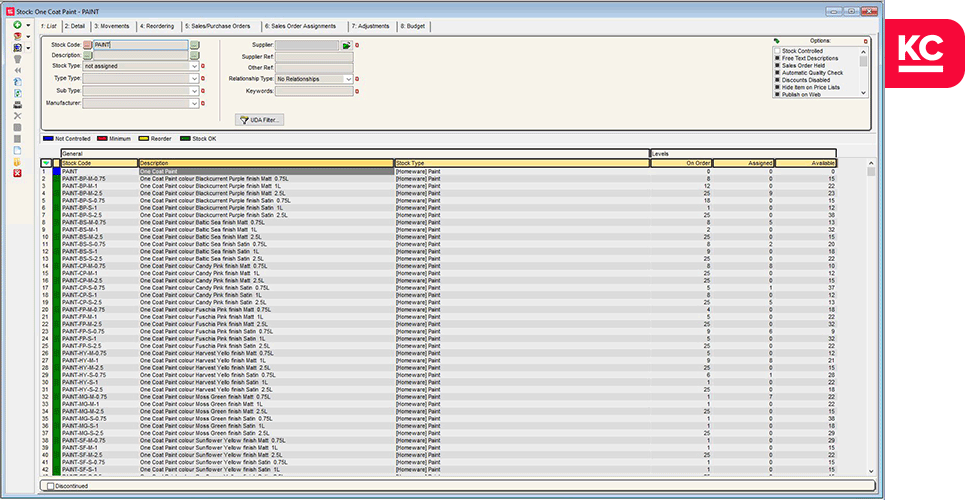The width and height of the screenshot is (965, 500).
Task: Click the red X close icon in sidebar
Action: pos(17,173)
